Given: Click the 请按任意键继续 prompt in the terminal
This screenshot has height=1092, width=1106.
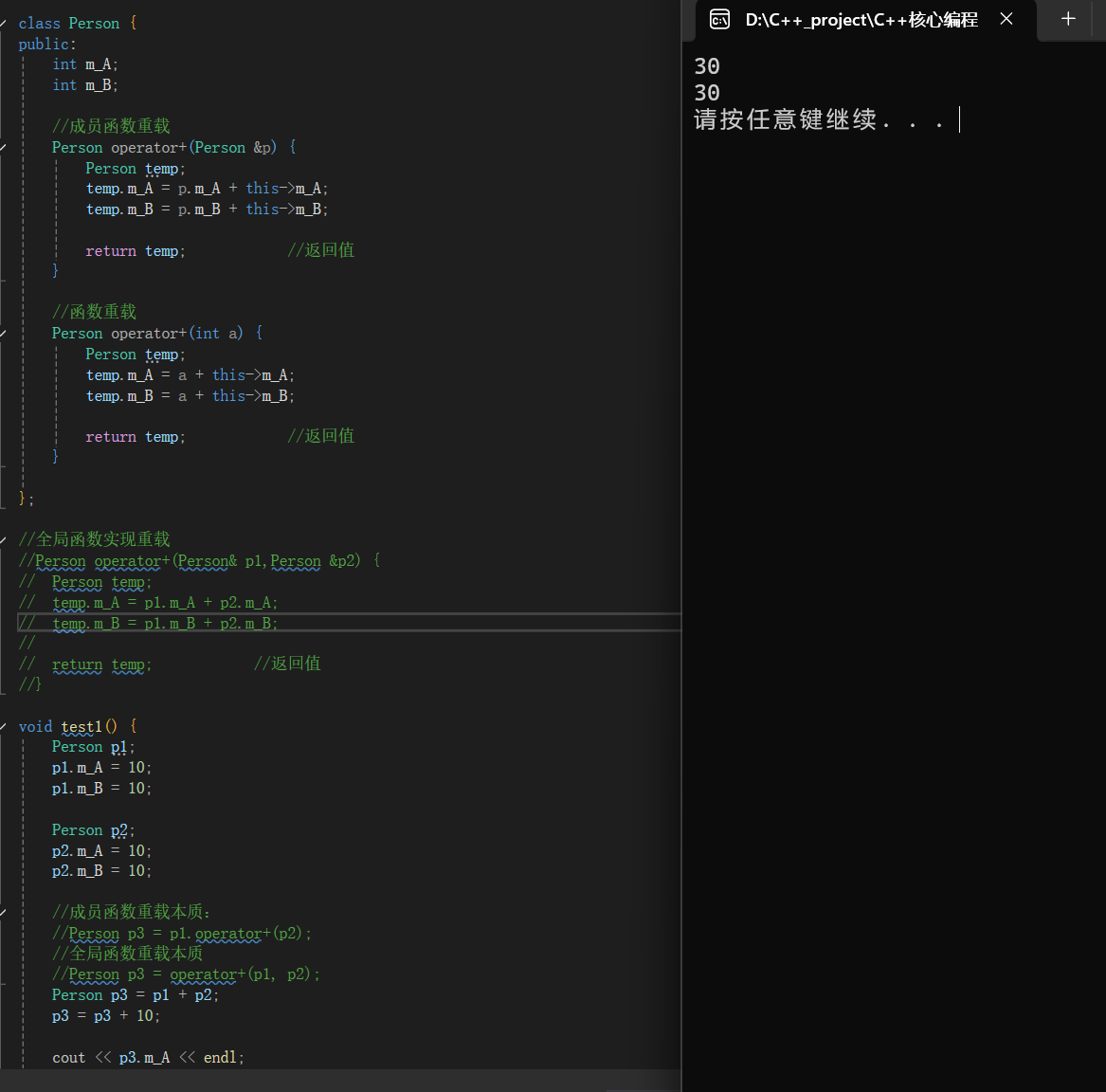Looking at the screenshot, I should (x=819, y=119).
